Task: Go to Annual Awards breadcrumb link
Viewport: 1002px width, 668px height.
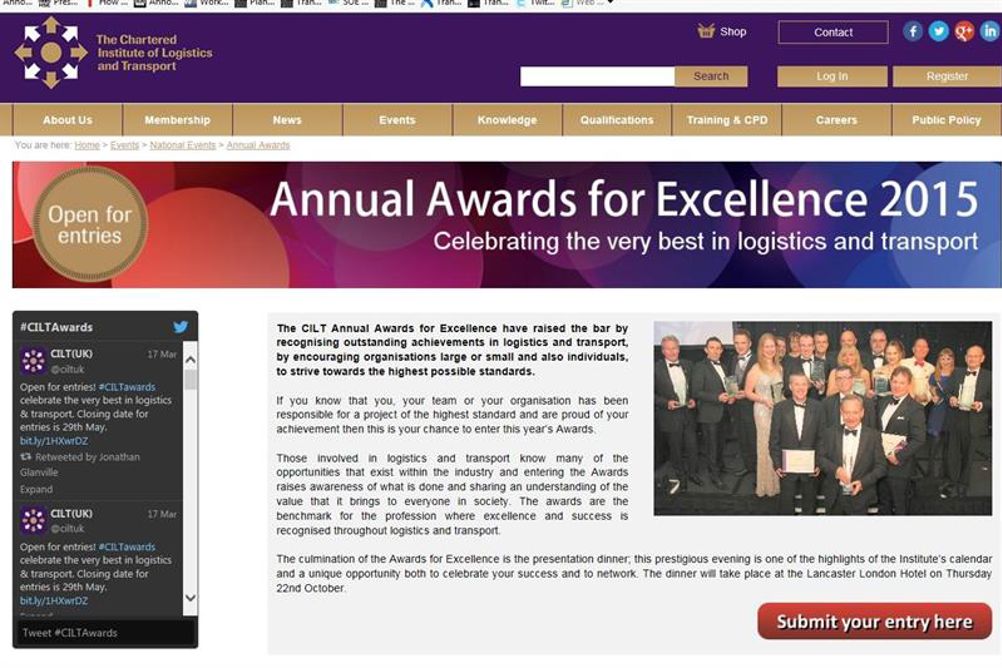Action: pyautogui.click(x=258, y=145)
